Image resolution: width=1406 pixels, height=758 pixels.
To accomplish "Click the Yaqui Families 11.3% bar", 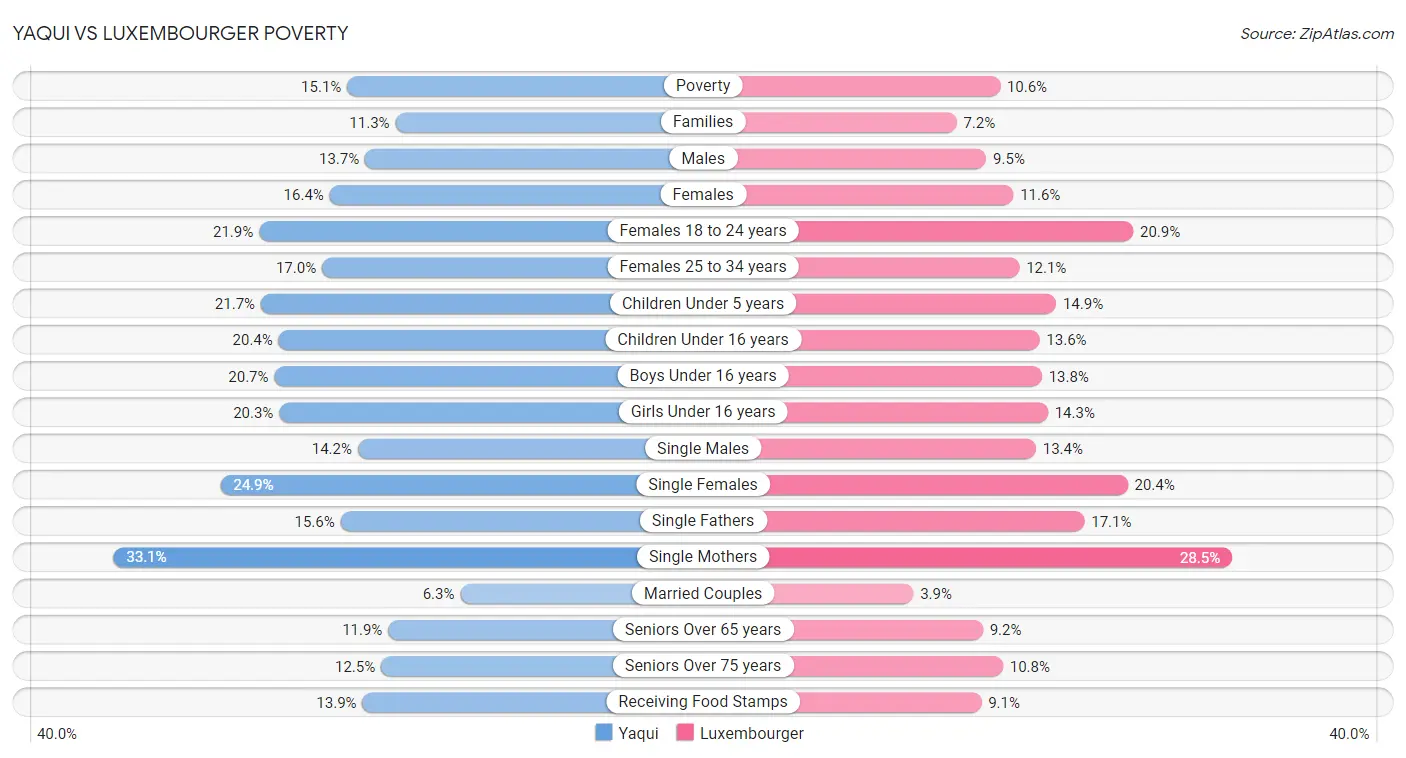I will point(530,122).
